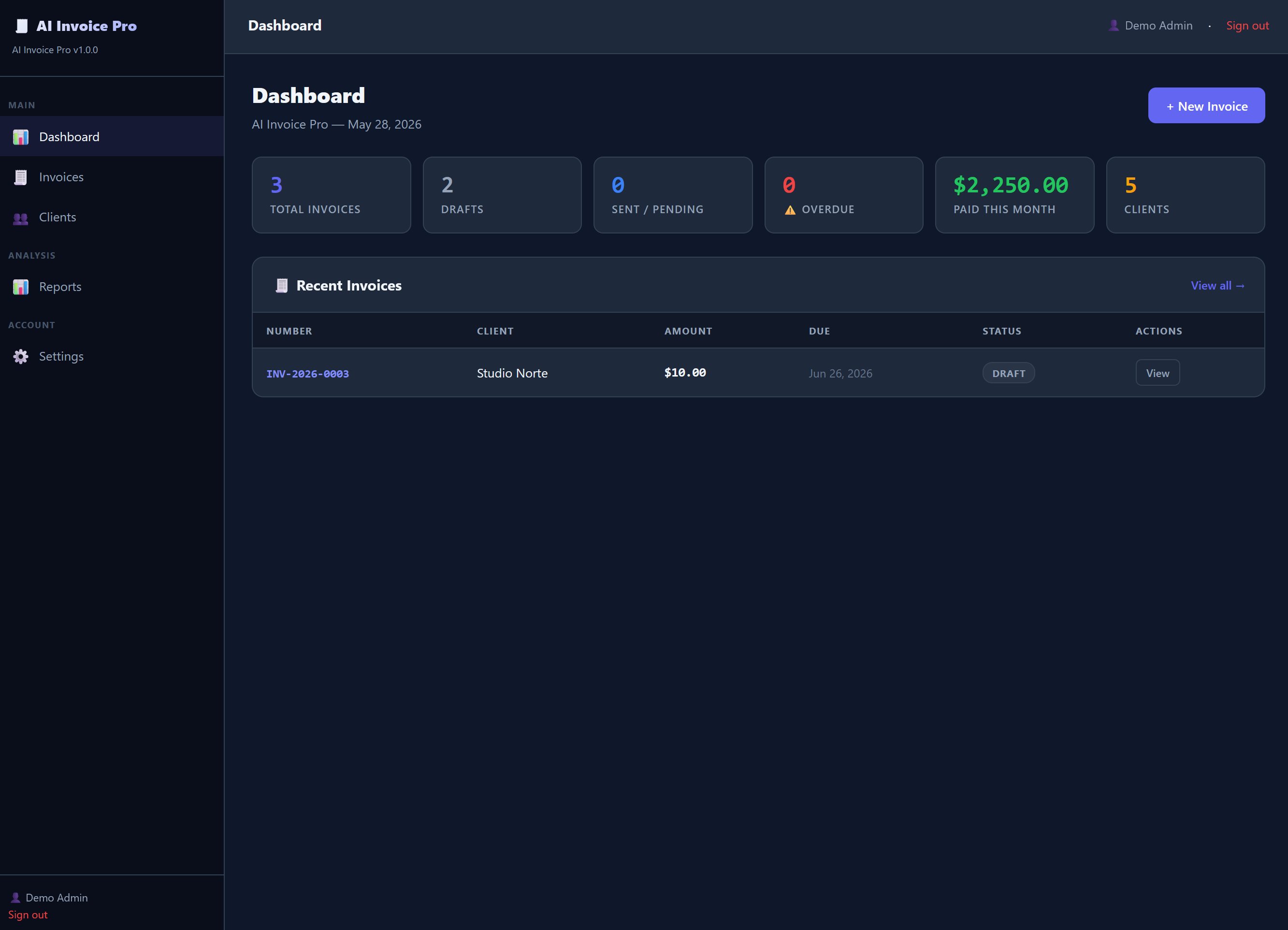Screen dimensions: 1288x930
Task: Follow the View all link in Recent Invoices
Action: (x=1217, y=286)
